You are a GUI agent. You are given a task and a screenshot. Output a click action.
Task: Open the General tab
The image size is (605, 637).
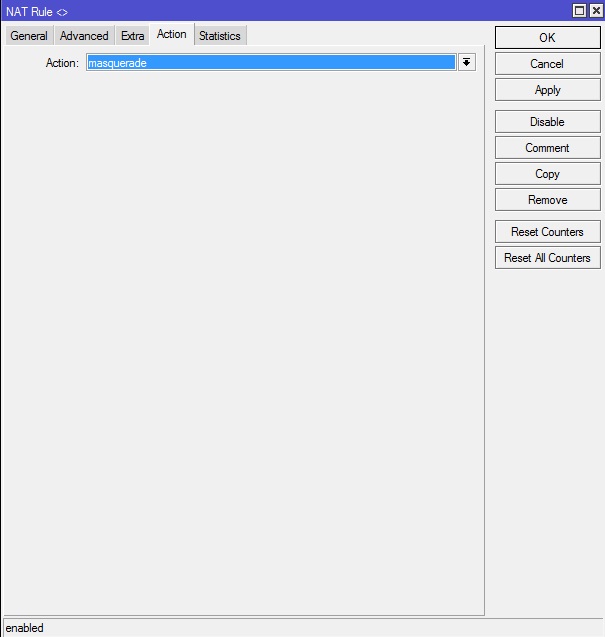[x=29, y=36]
